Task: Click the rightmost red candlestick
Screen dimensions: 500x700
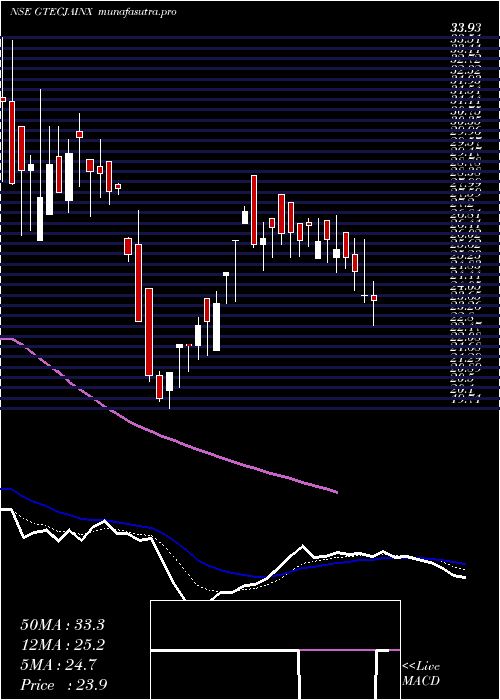Action: (x=374, y=298)
